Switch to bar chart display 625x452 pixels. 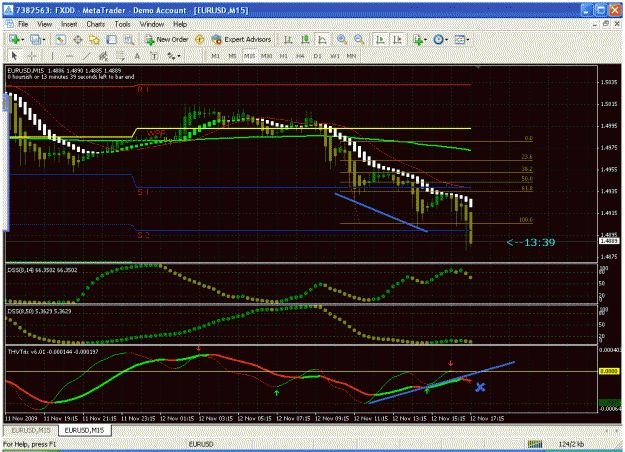pos(288,39)
